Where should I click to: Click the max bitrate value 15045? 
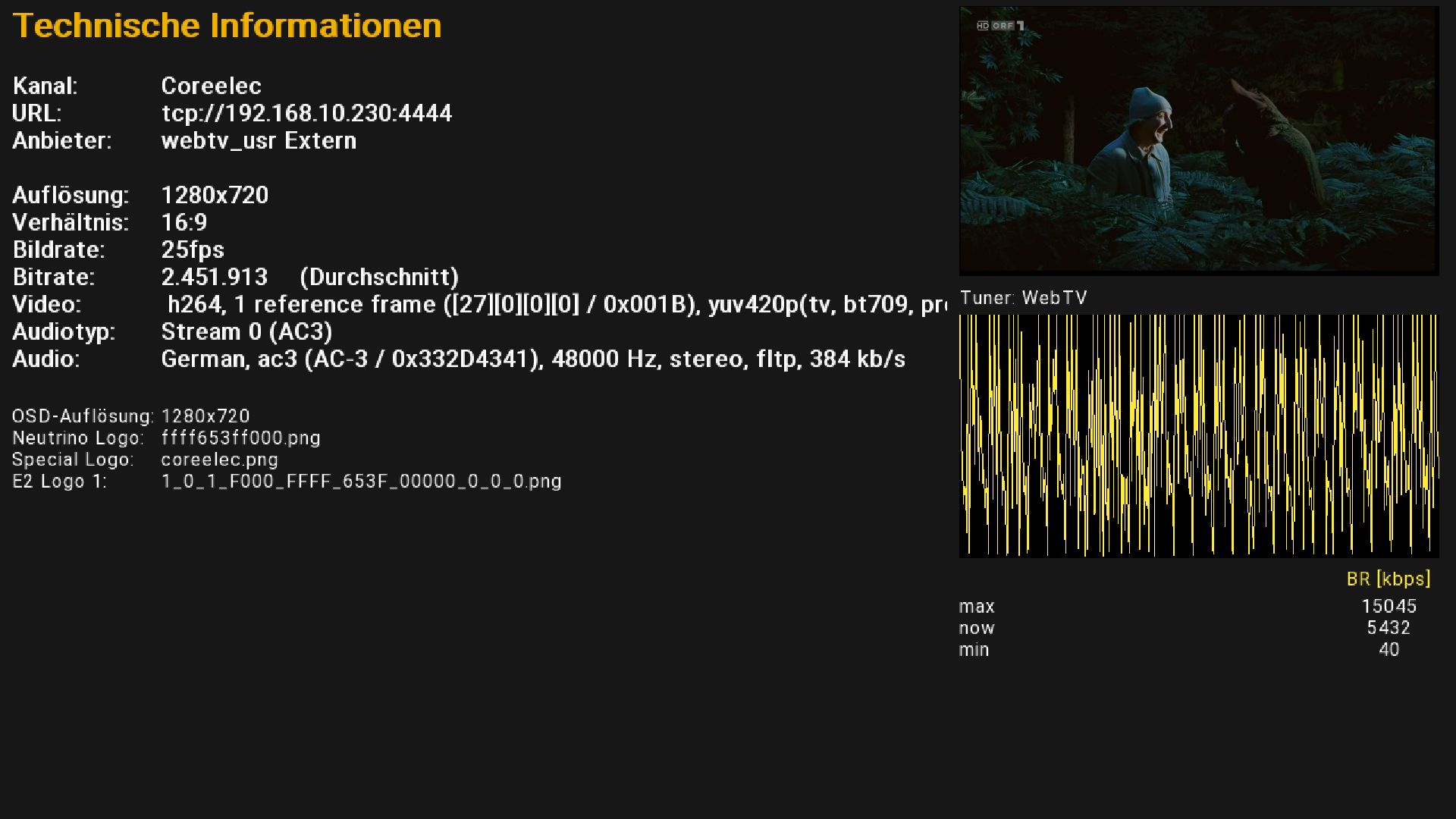click(1389, 607)
